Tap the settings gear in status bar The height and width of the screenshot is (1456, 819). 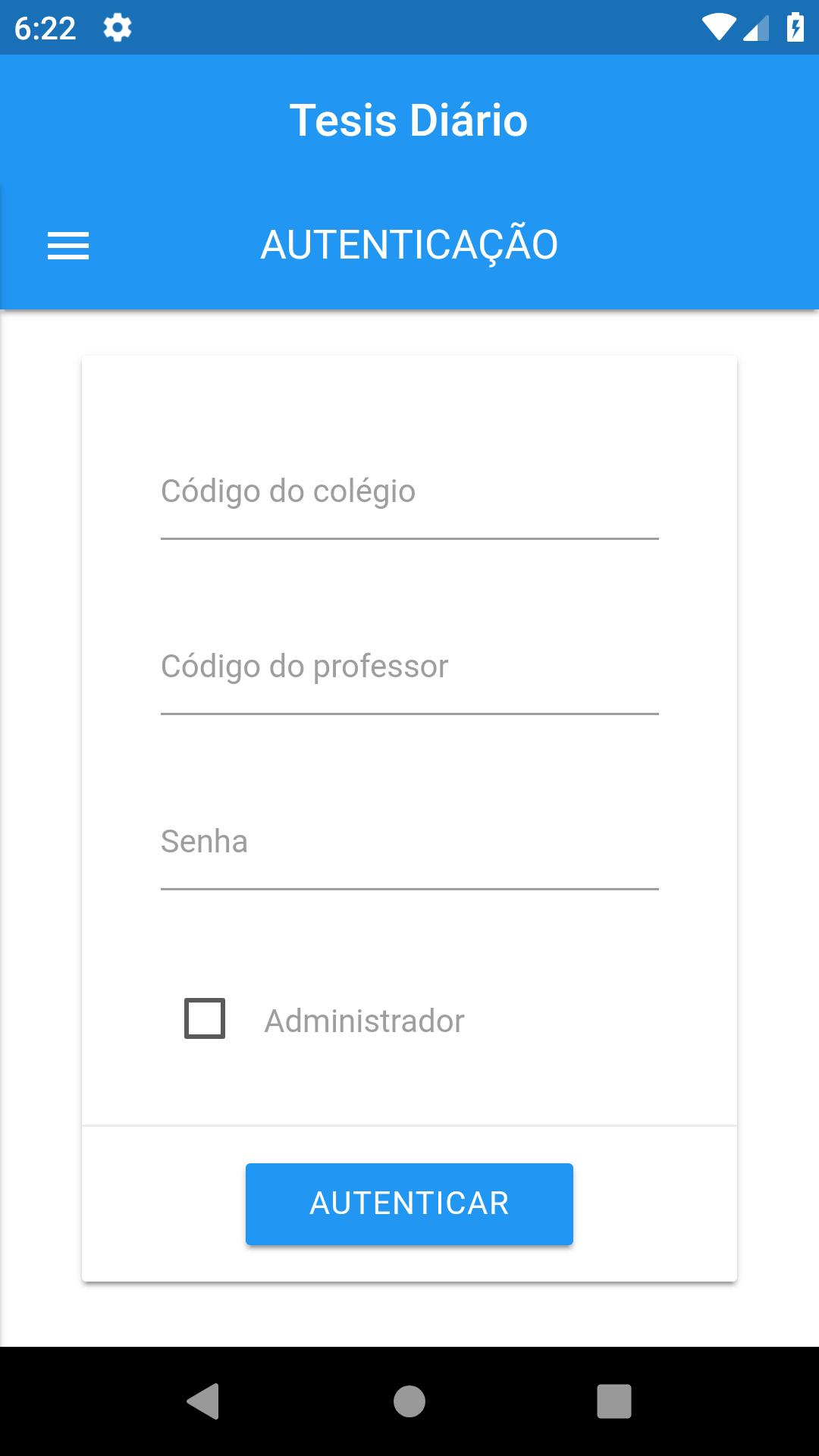click(x=118, y=28)
